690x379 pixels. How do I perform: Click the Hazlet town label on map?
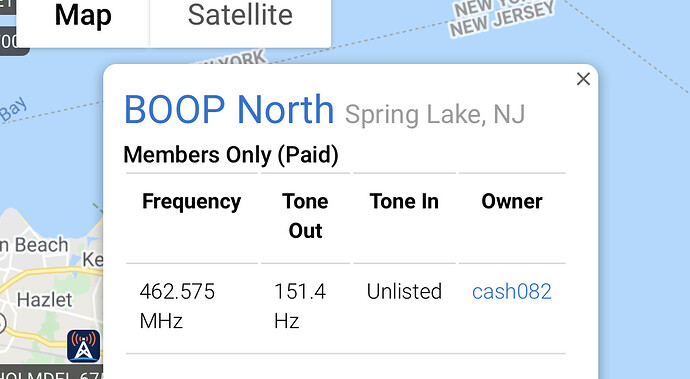click(44, 300)
